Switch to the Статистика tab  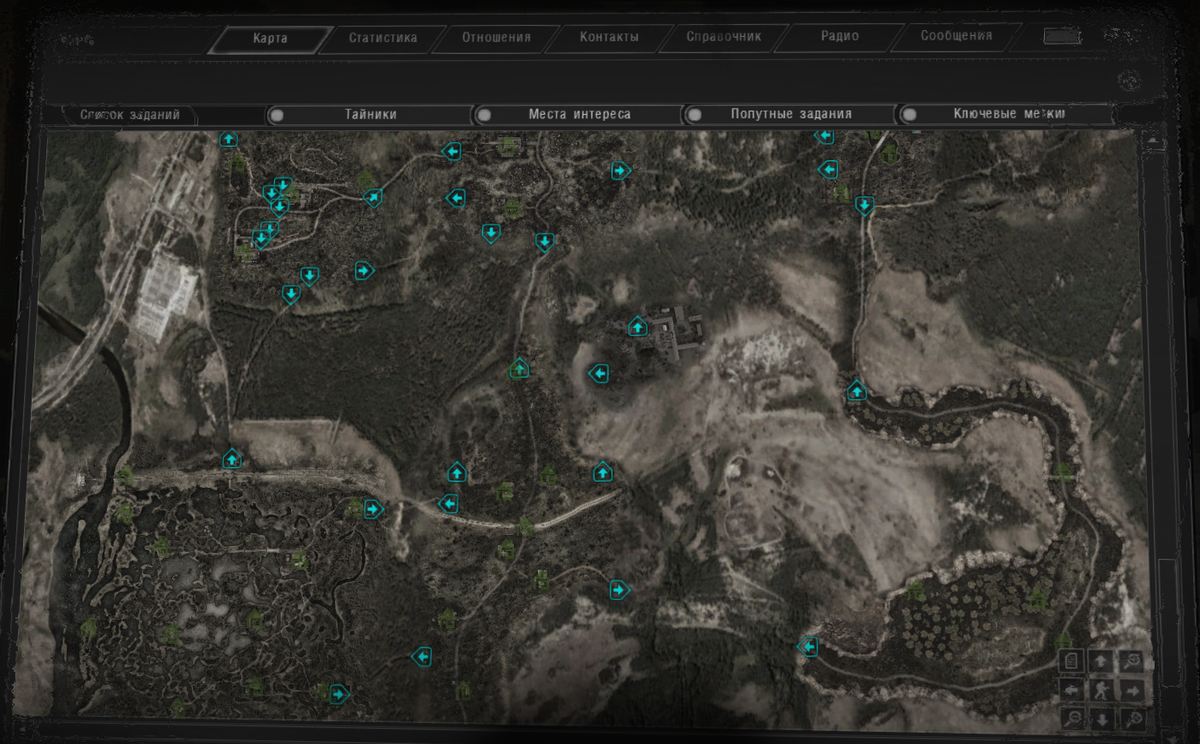(383, 39)
